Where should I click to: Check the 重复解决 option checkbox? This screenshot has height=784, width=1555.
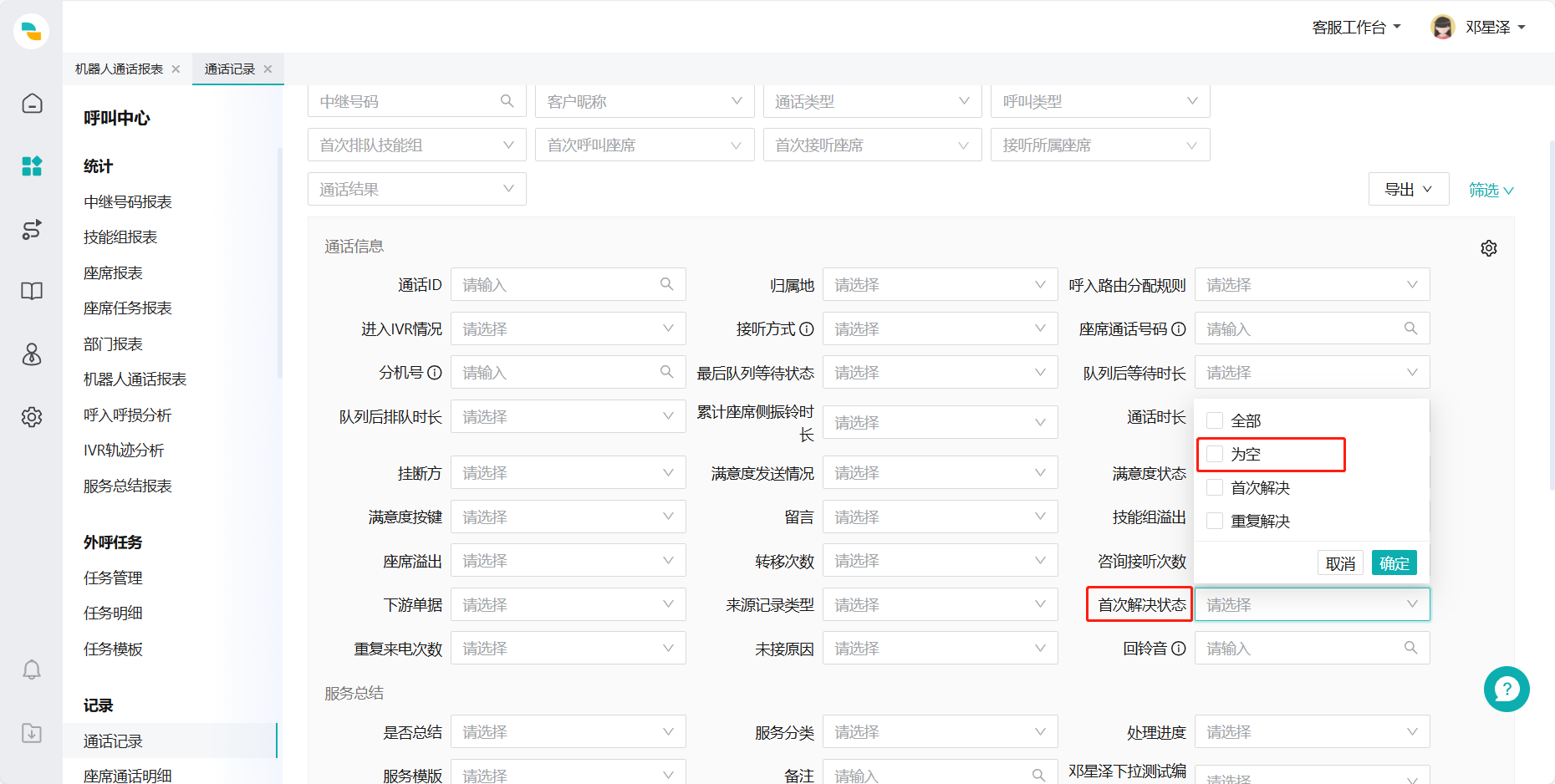coord(1215,521)
